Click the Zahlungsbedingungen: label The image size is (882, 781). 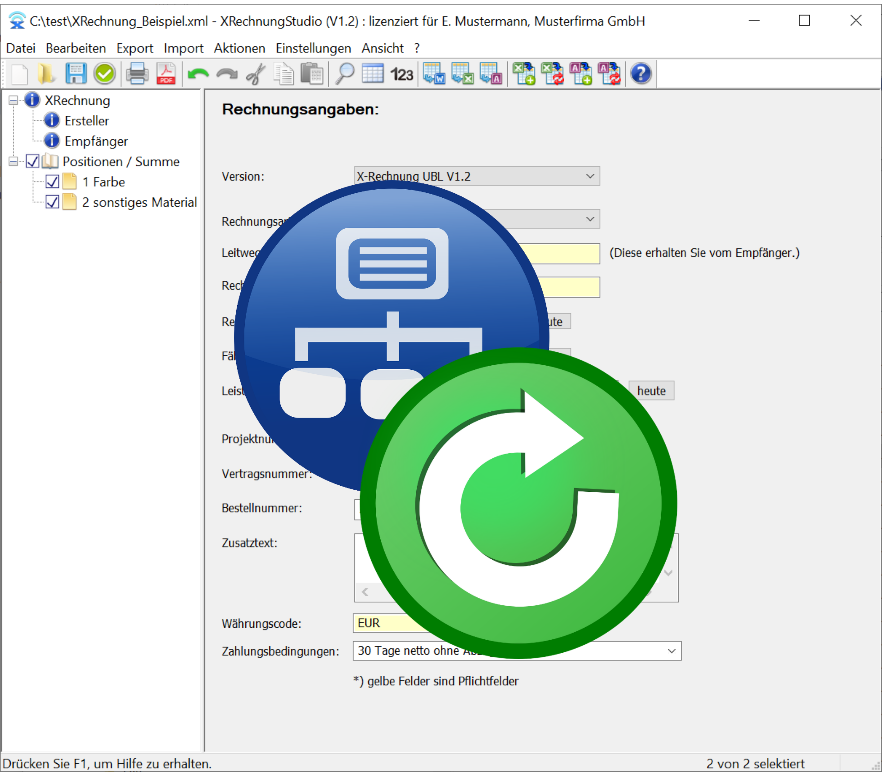coord(280,652)
